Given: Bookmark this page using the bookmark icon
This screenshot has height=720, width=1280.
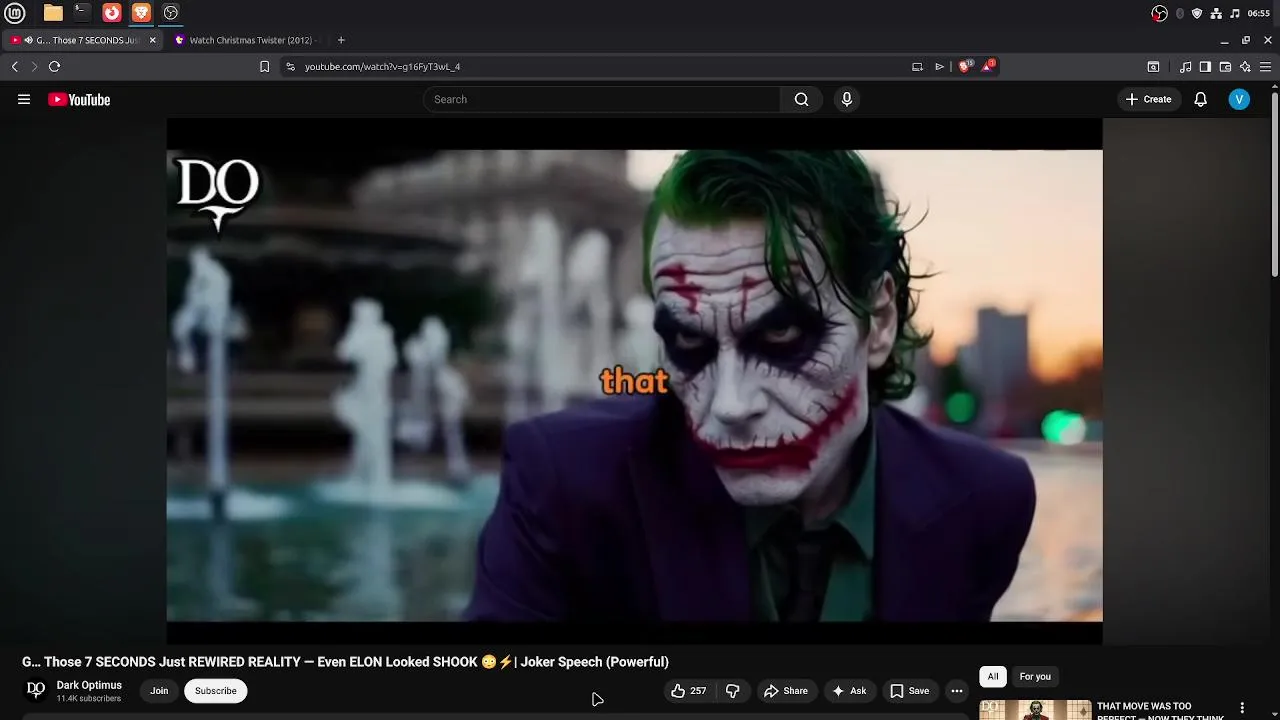Looking at the screenshot, I should click(x=264, y=67).
